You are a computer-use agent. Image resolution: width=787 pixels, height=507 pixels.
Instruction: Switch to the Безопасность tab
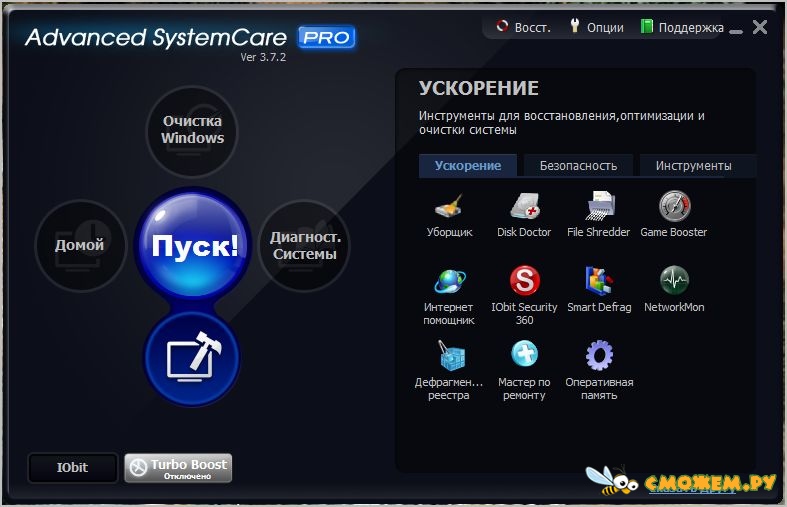[578, 166]
